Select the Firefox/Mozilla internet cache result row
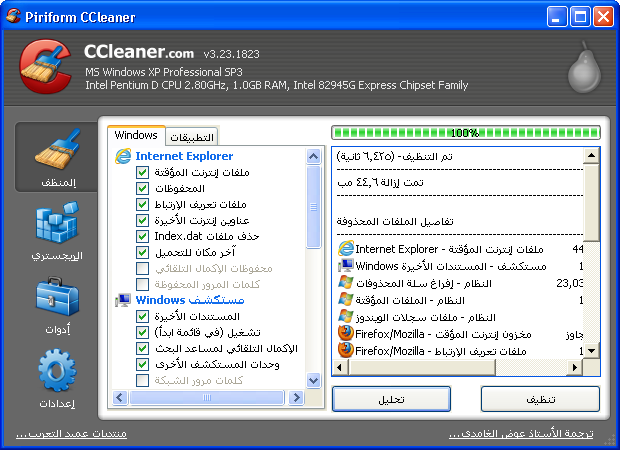The height and width of the screenshot is (450, 620). (465, 333)
